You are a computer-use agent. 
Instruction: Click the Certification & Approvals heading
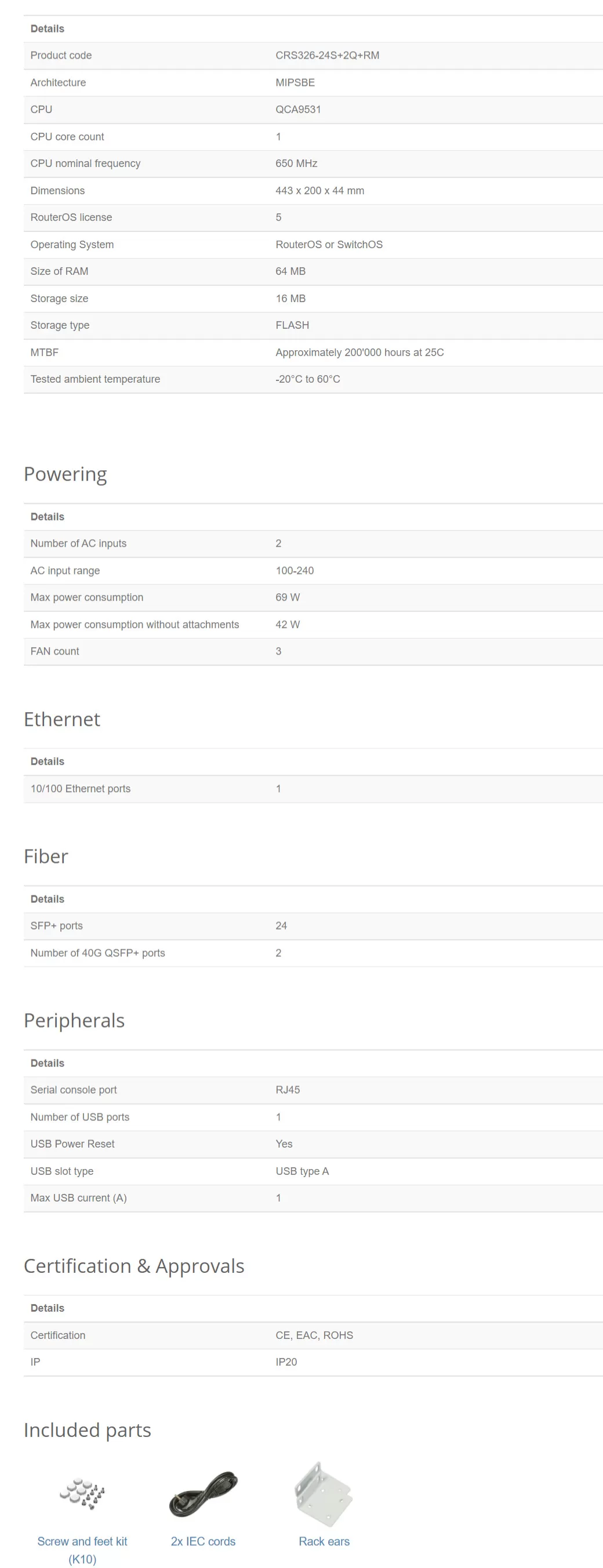click(134, 1265)
